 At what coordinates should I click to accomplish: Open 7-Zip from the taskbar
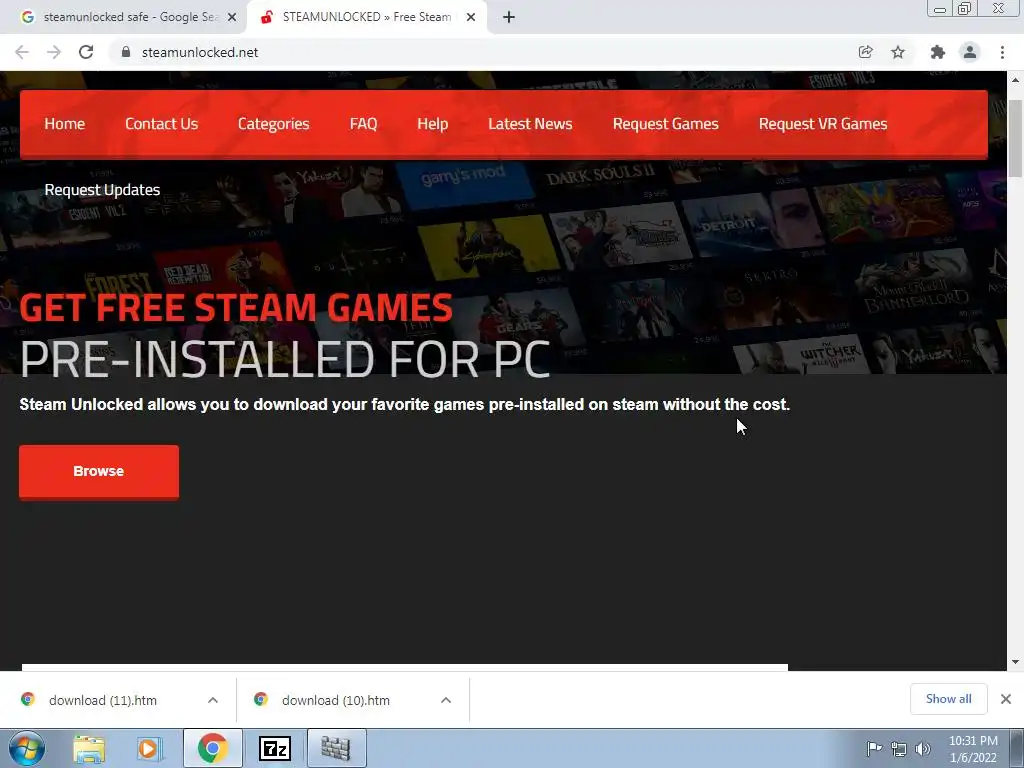[274, 748]
